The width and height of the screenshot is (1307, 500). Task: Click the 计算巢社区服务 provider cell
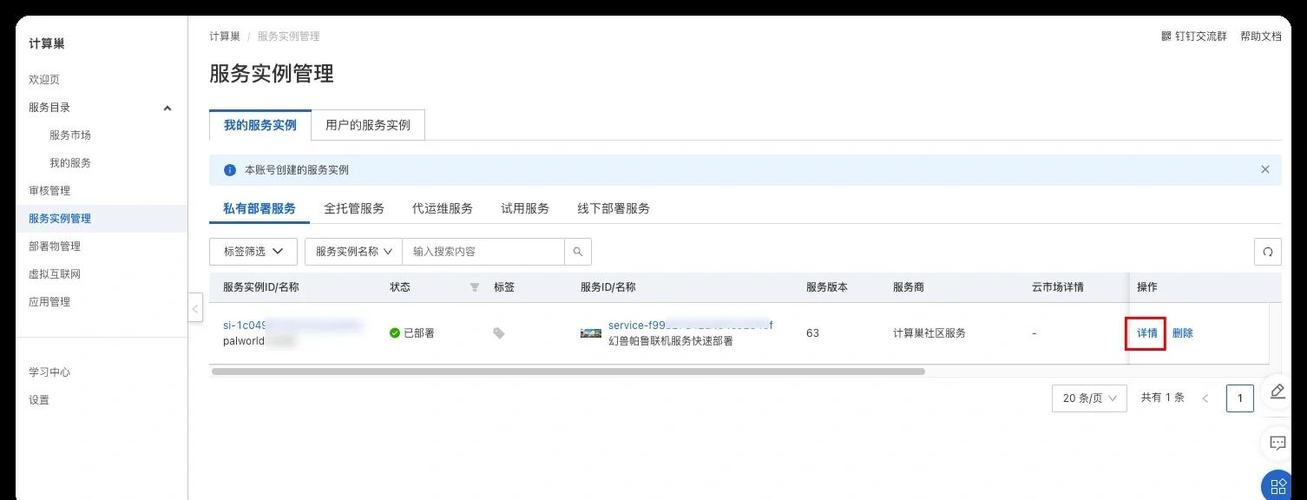click(929, 333)
